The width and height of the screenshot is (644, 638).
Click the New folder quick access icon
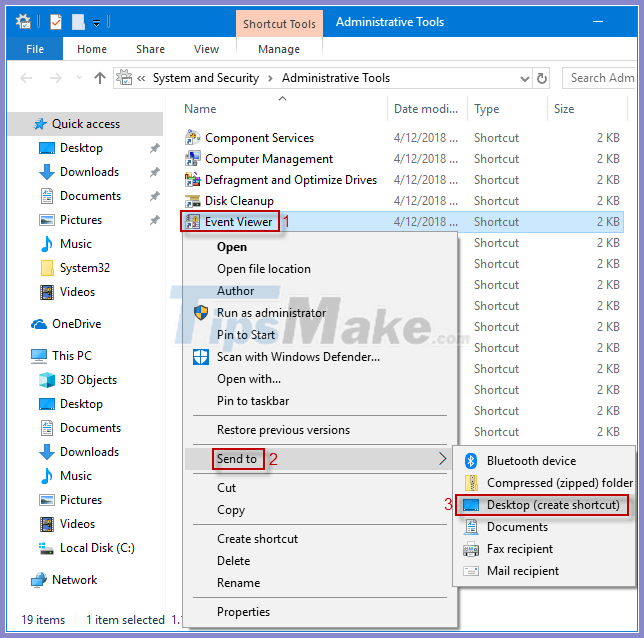pyautogui.click(x=78, y=22)
